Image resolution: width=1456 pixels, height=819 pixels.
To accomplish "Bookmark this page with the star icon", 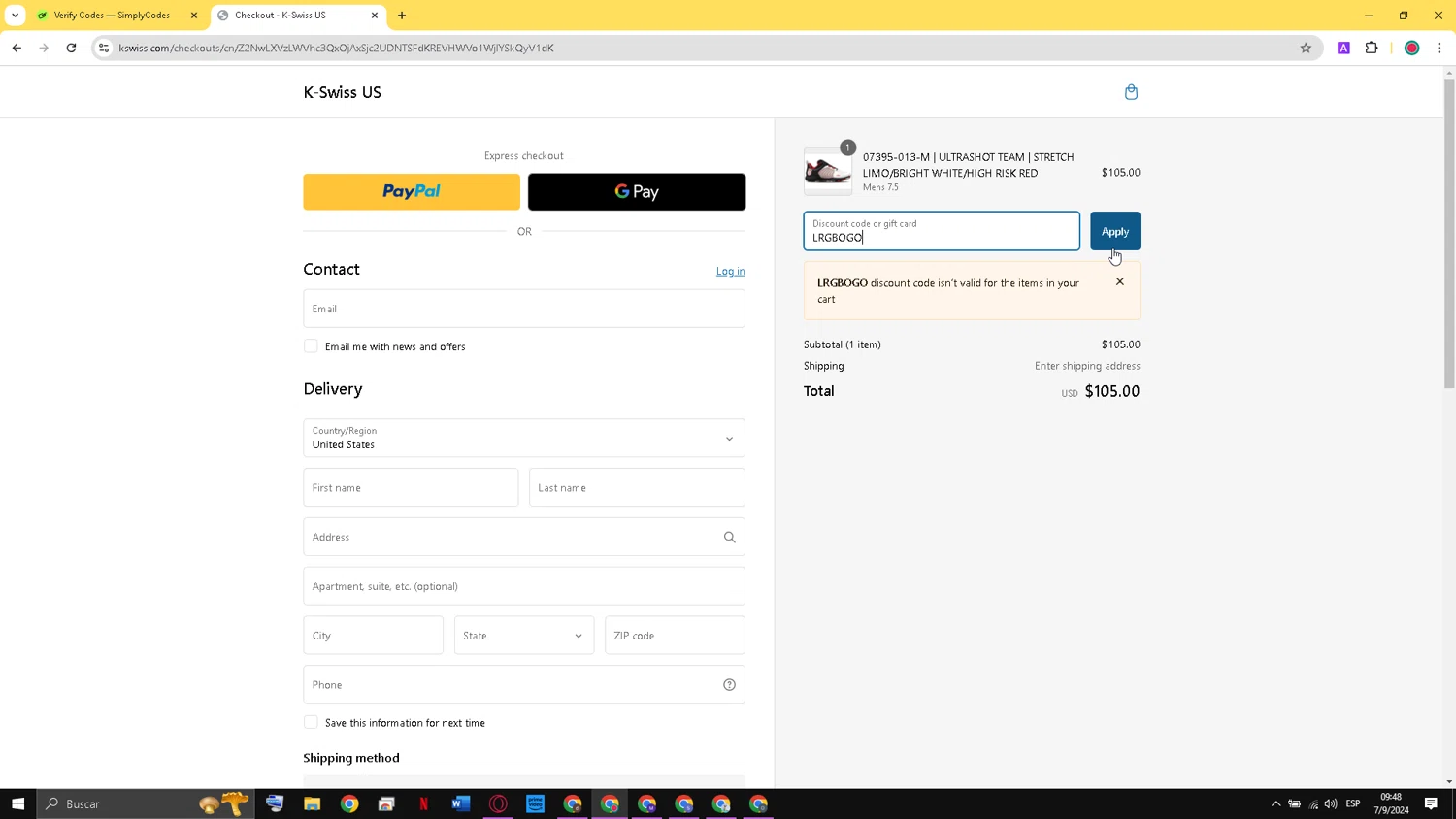I will 1306,48.
